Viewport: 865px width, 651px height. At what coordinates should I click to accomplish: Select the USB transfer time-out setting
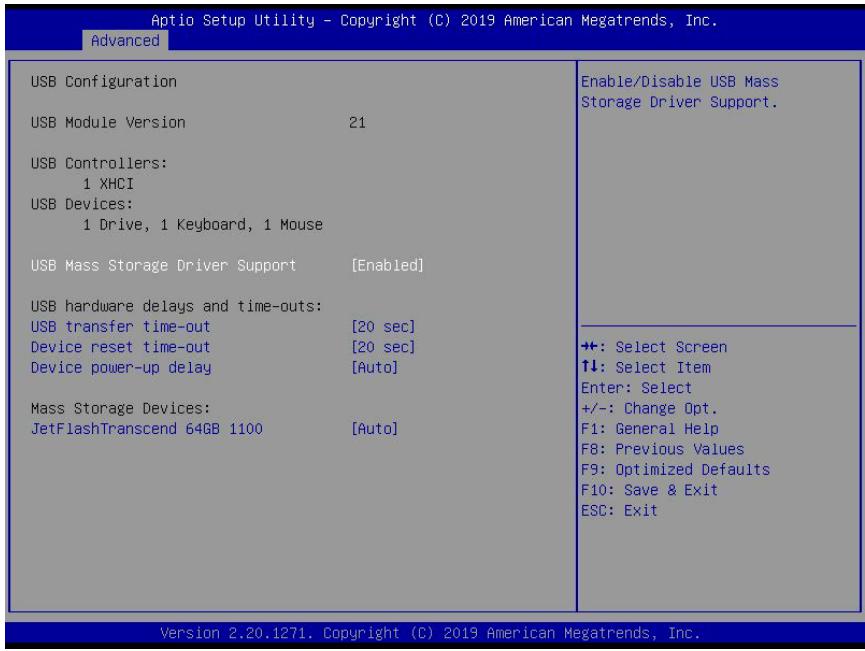[120, 327]
